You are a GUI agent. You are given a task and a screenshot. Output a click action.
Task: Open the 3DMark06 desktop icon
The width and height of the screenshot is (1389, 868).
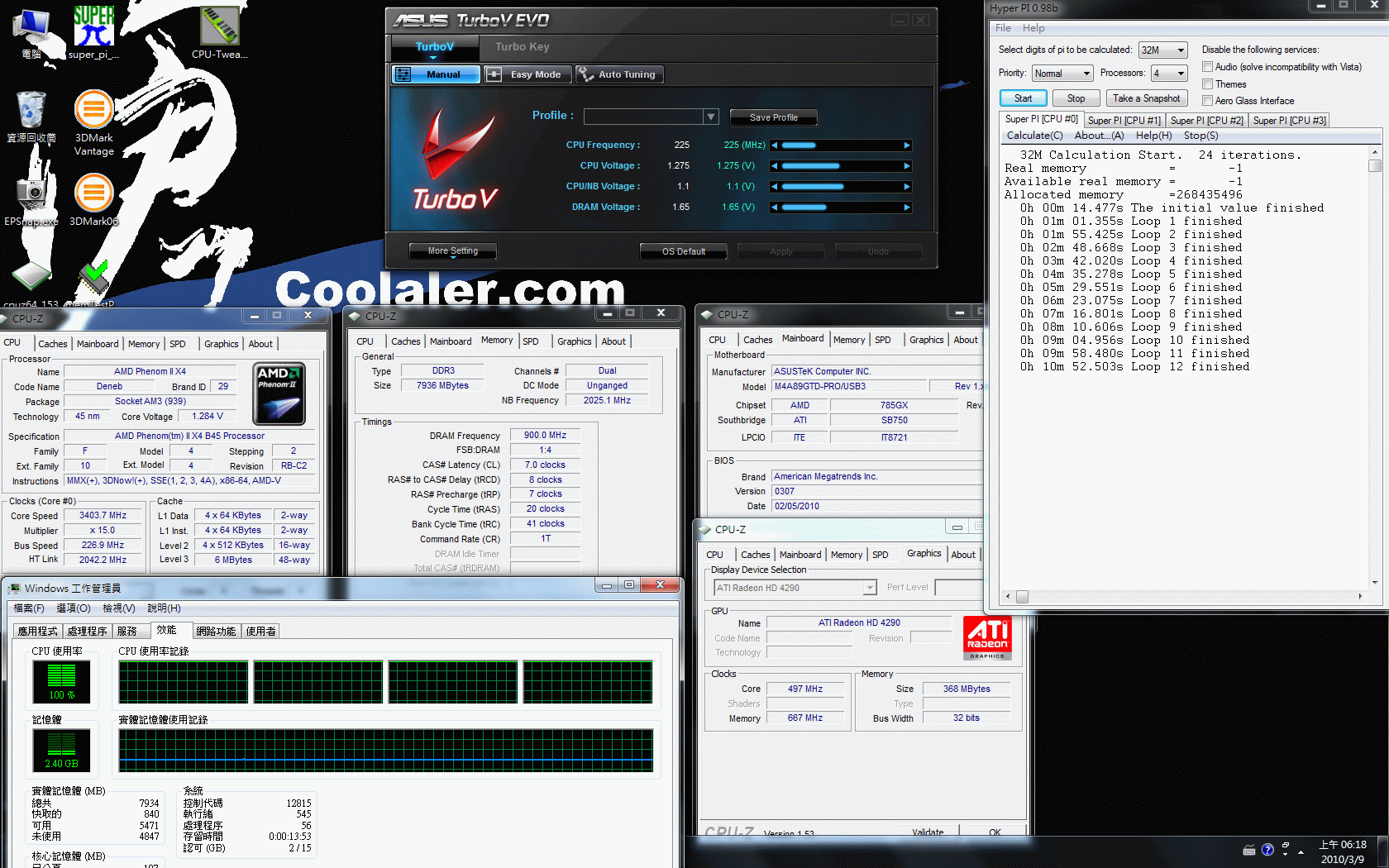point(94,199)
